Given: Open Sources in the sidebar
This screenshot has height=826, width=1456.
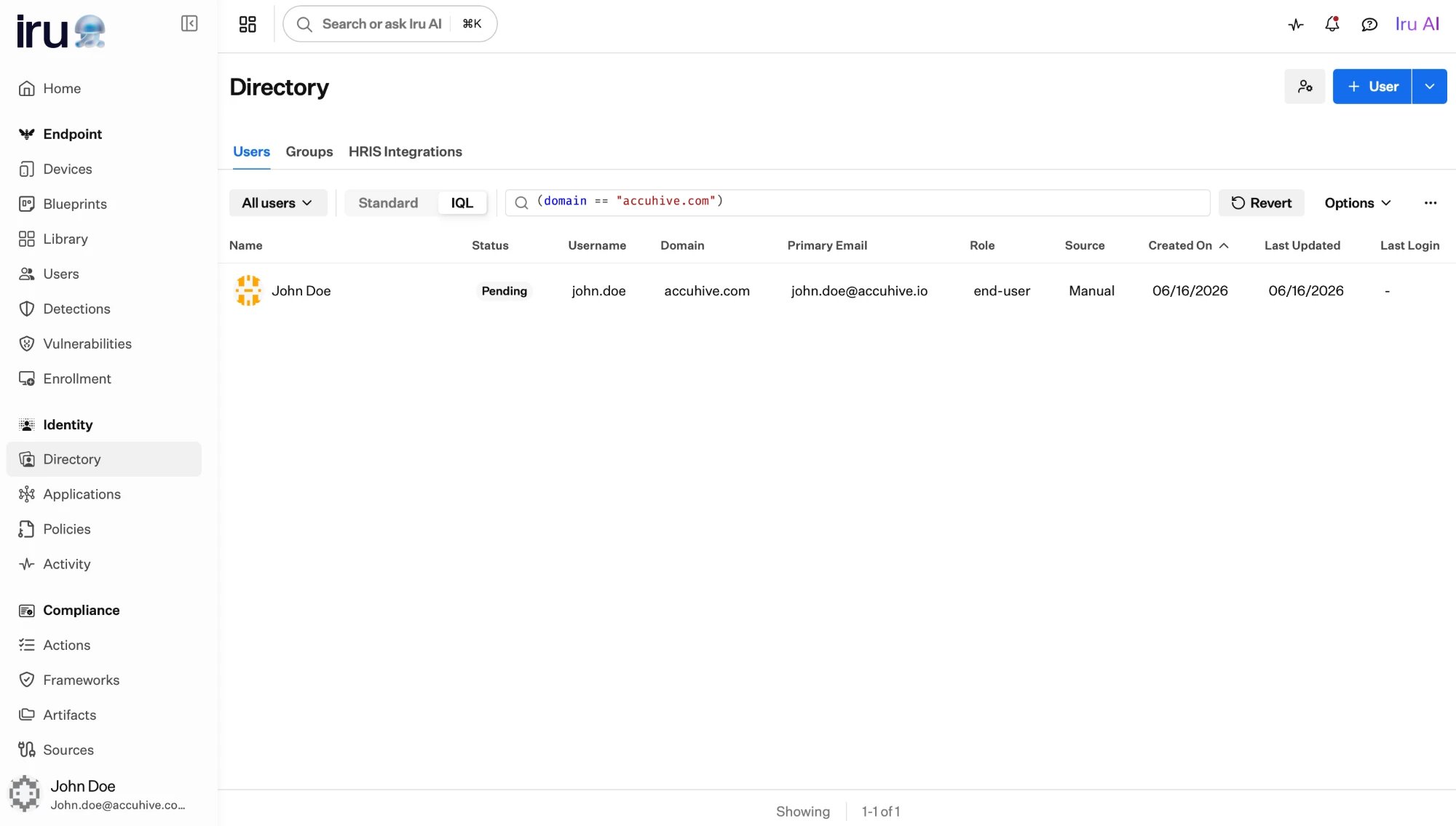Looking at the screenshot, I should coord(104,750).
